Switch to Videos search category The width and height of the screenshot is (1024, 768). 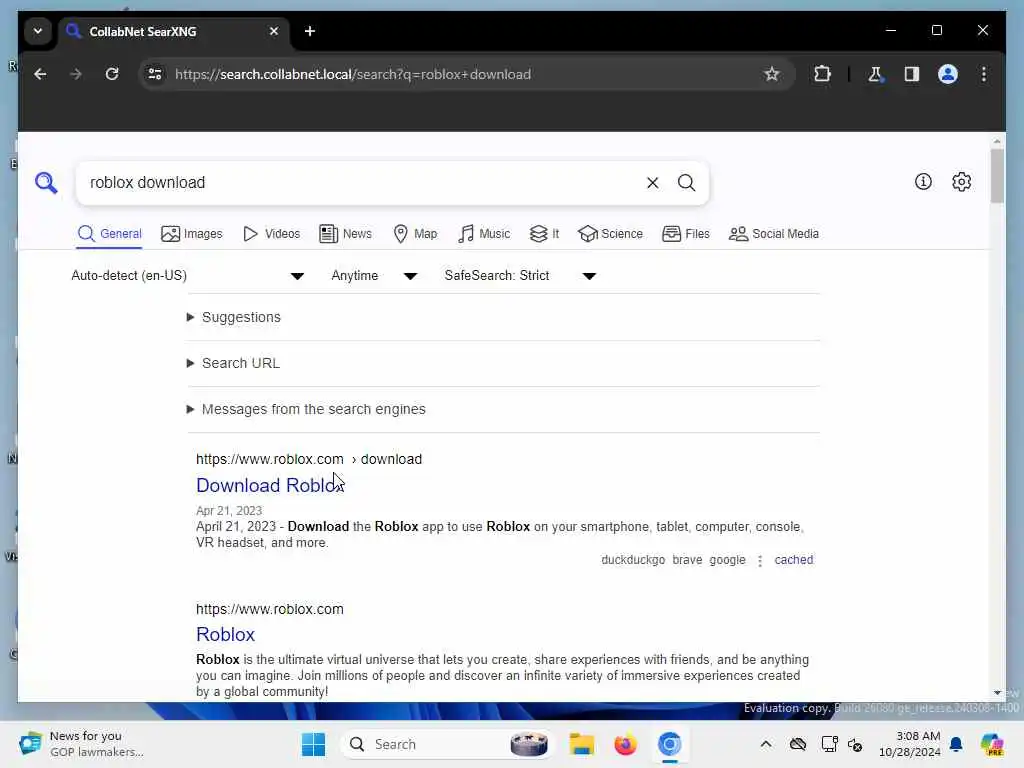click(271, 234)
